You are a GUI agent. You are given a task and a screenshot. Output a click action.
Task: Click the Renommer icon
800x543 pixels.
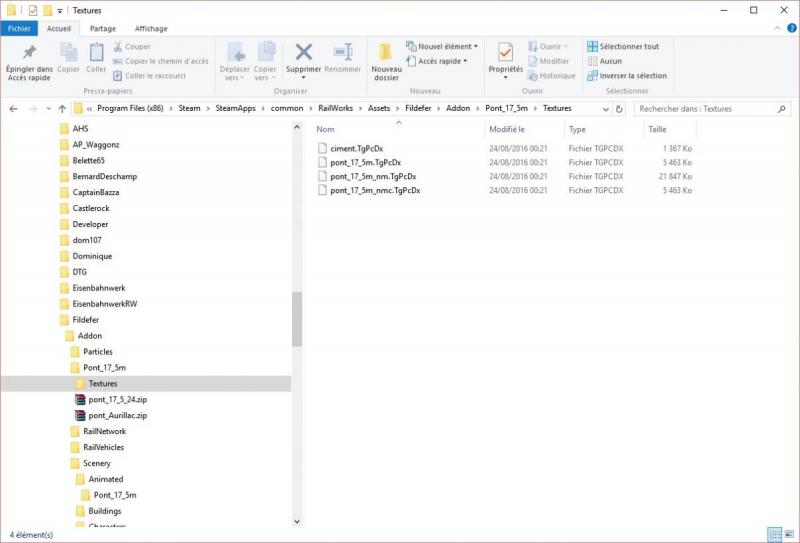point(343,52)
